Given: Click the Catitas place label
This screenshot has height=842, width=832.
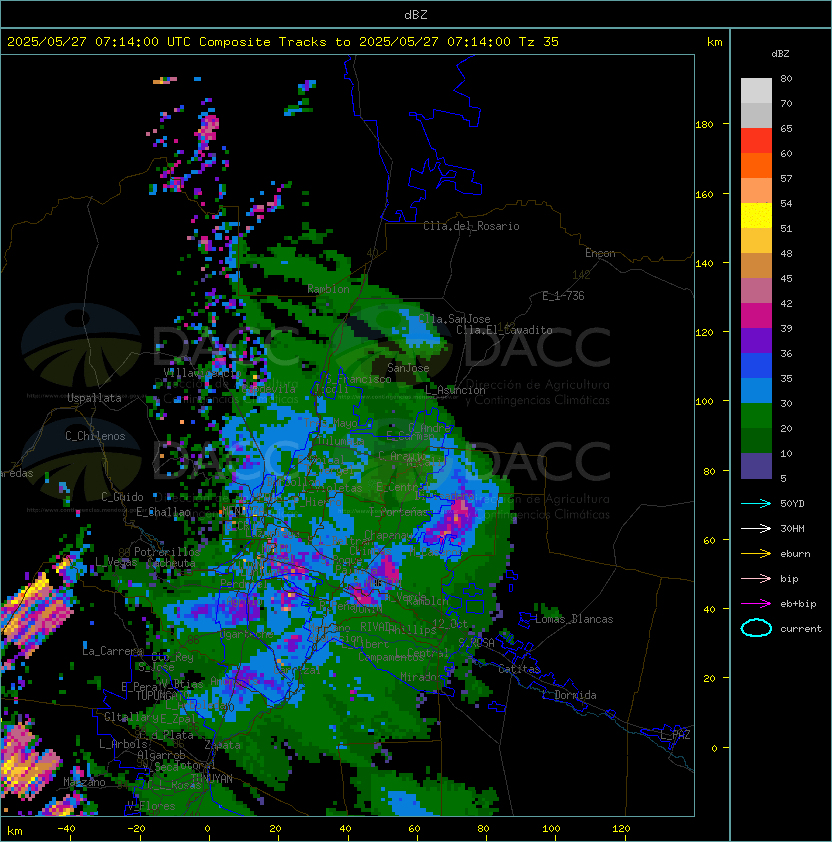Looking at the screenshot, I should 519,669.
